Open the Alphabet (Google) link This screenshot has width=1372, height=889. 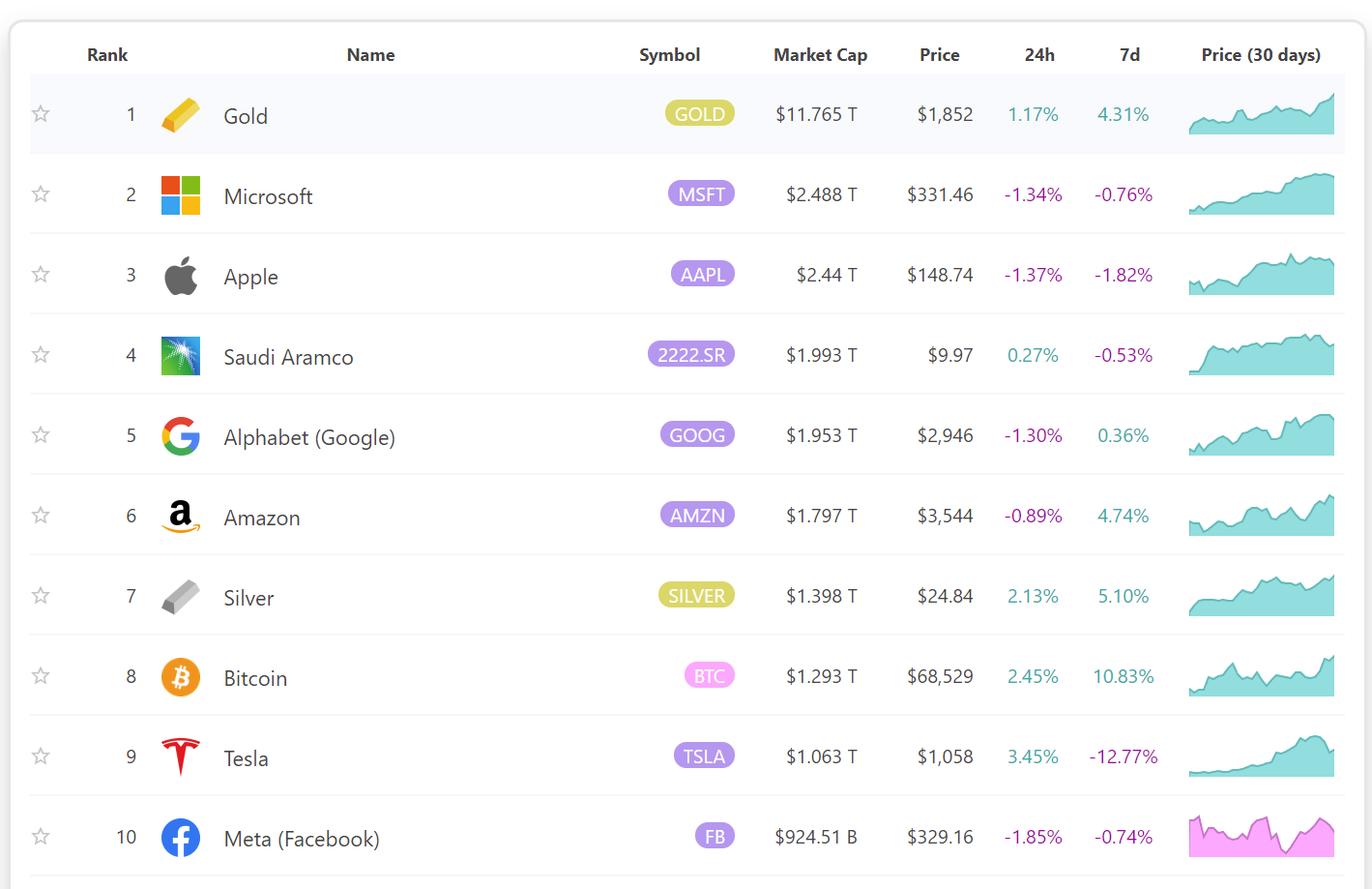[309, 438]
